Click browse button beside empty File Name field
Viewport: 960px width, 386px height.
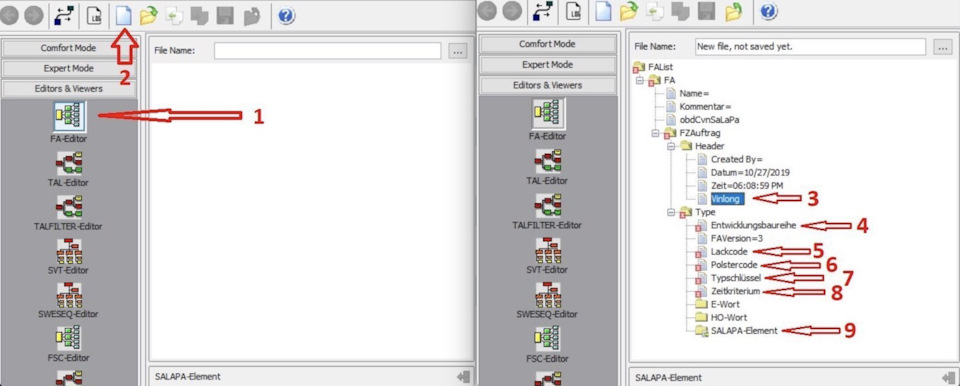coord(458,51)
